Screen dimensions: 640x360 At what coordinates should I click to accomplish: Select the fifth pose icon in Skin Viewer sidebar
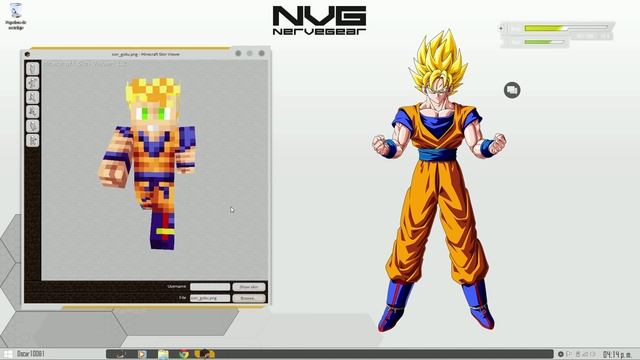coord(33,126)
